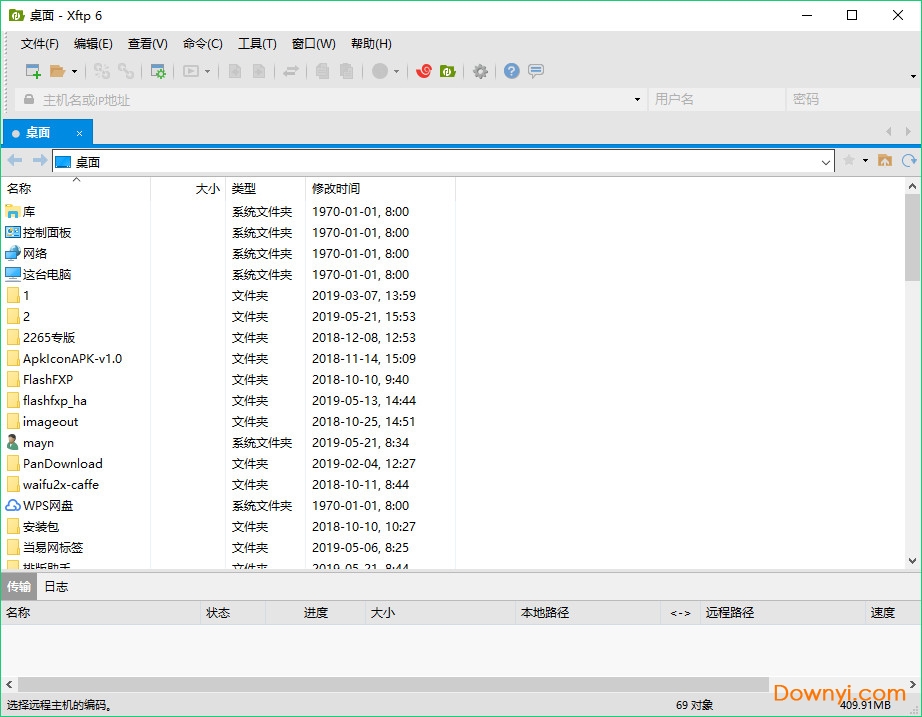Select the transfer arrows toolbar icon
The height and width of the screenshot is (717, 922).
(x=290, y=71)
